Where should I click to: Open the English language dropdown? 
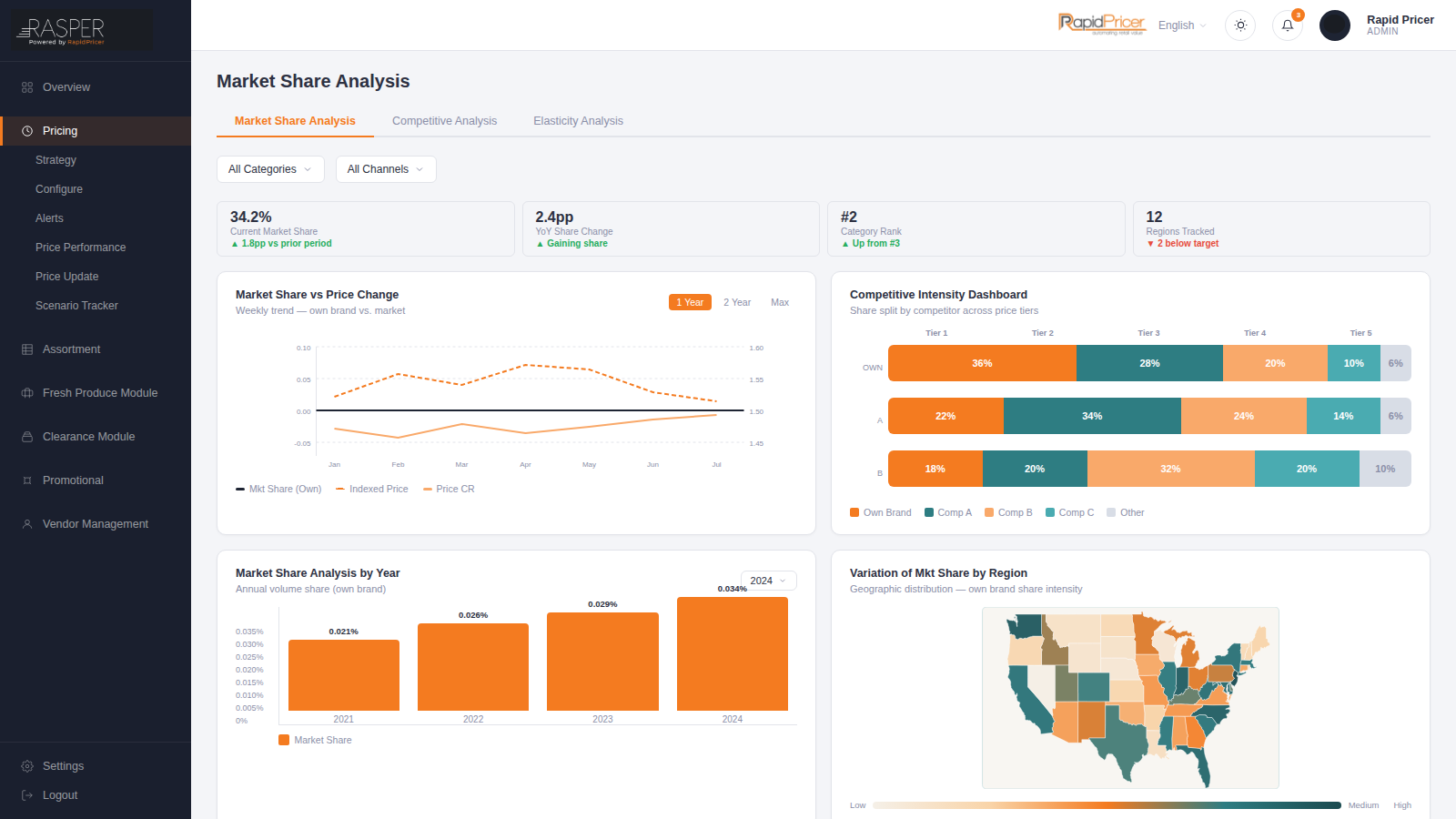tap(1182, 25)
